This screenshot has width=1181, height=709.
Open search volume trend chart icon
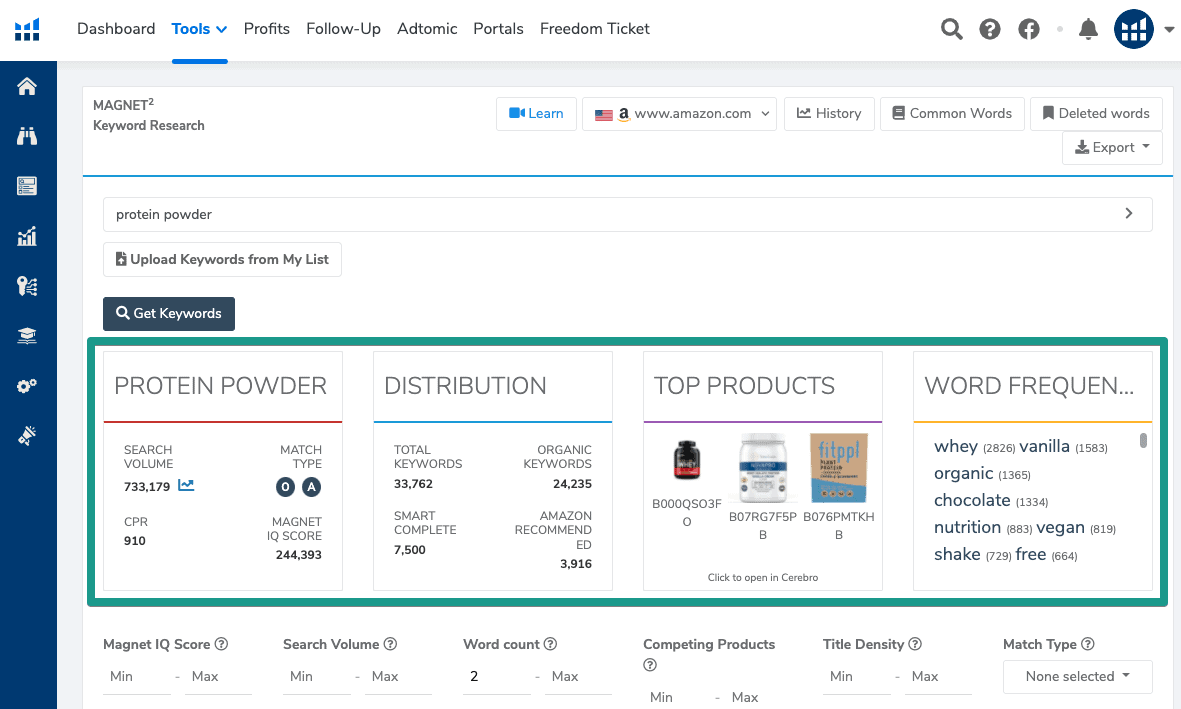point(186,485)
